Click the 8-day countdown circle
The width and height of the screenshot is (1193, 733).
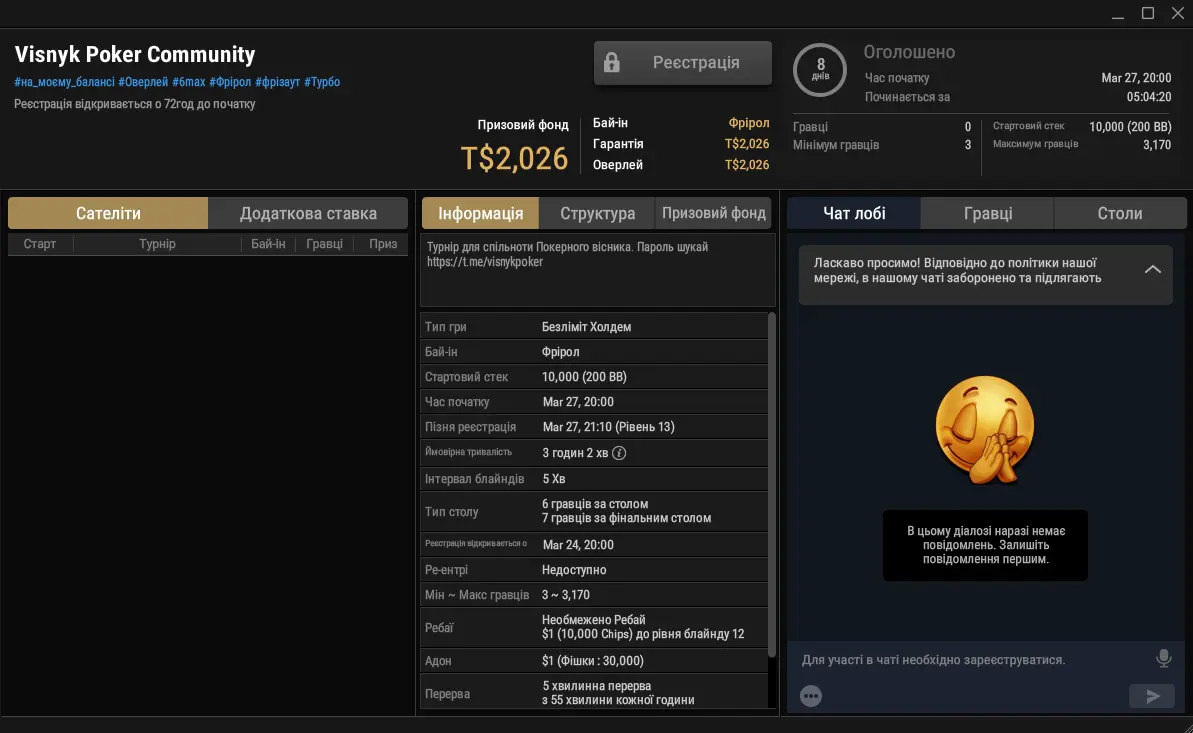(x=820, y=70)
